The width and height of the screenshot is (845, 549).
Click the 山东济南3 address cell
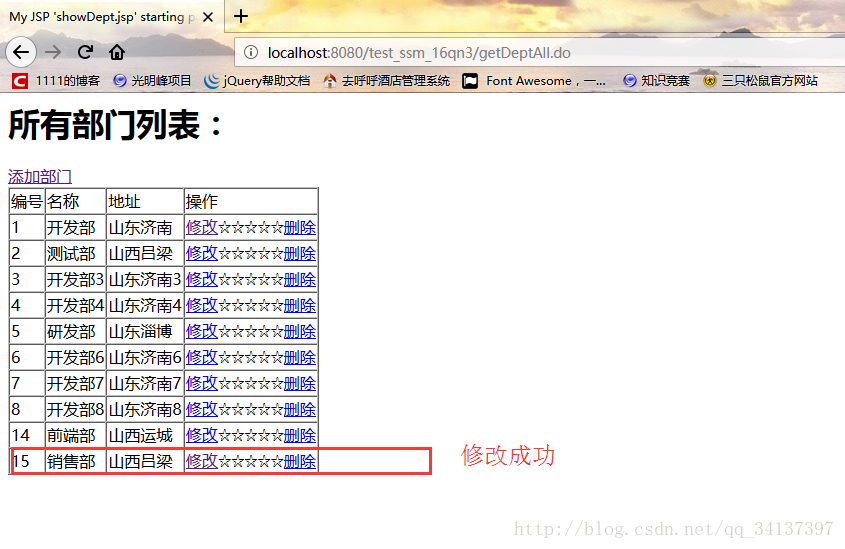coord(145,280)
